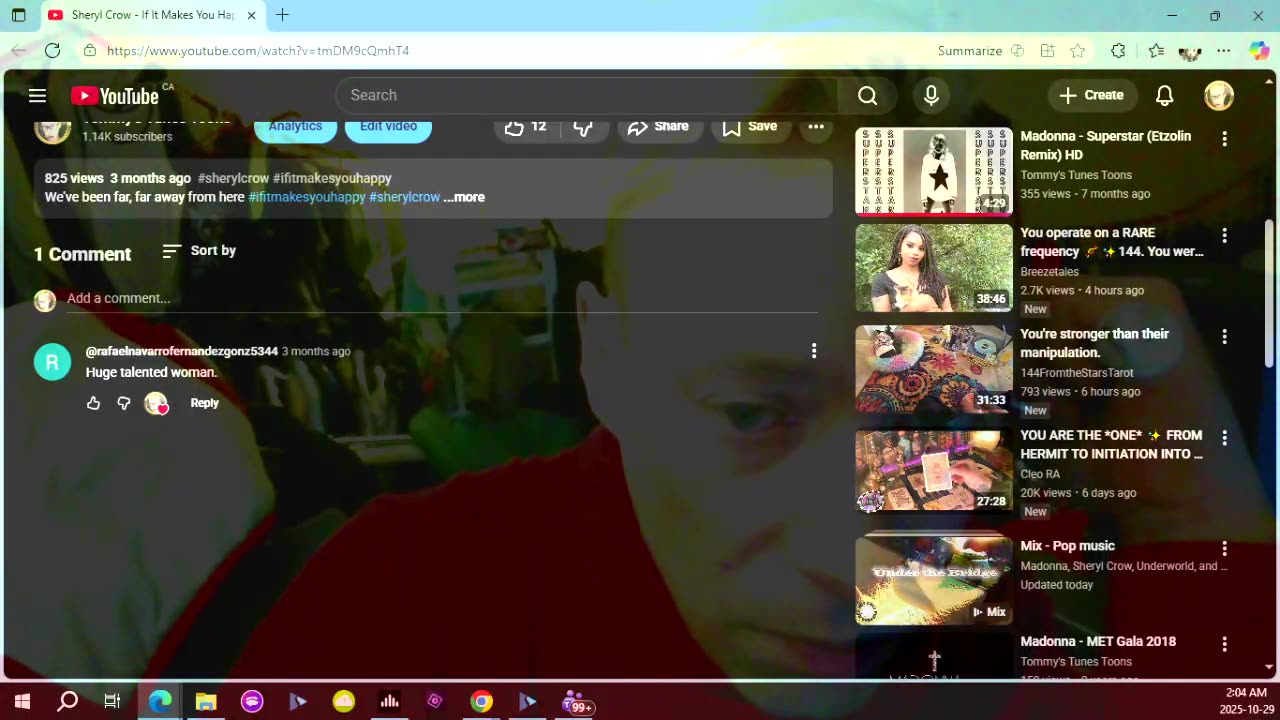Open options for Madonna Superstar video

tap(1224, 139)
